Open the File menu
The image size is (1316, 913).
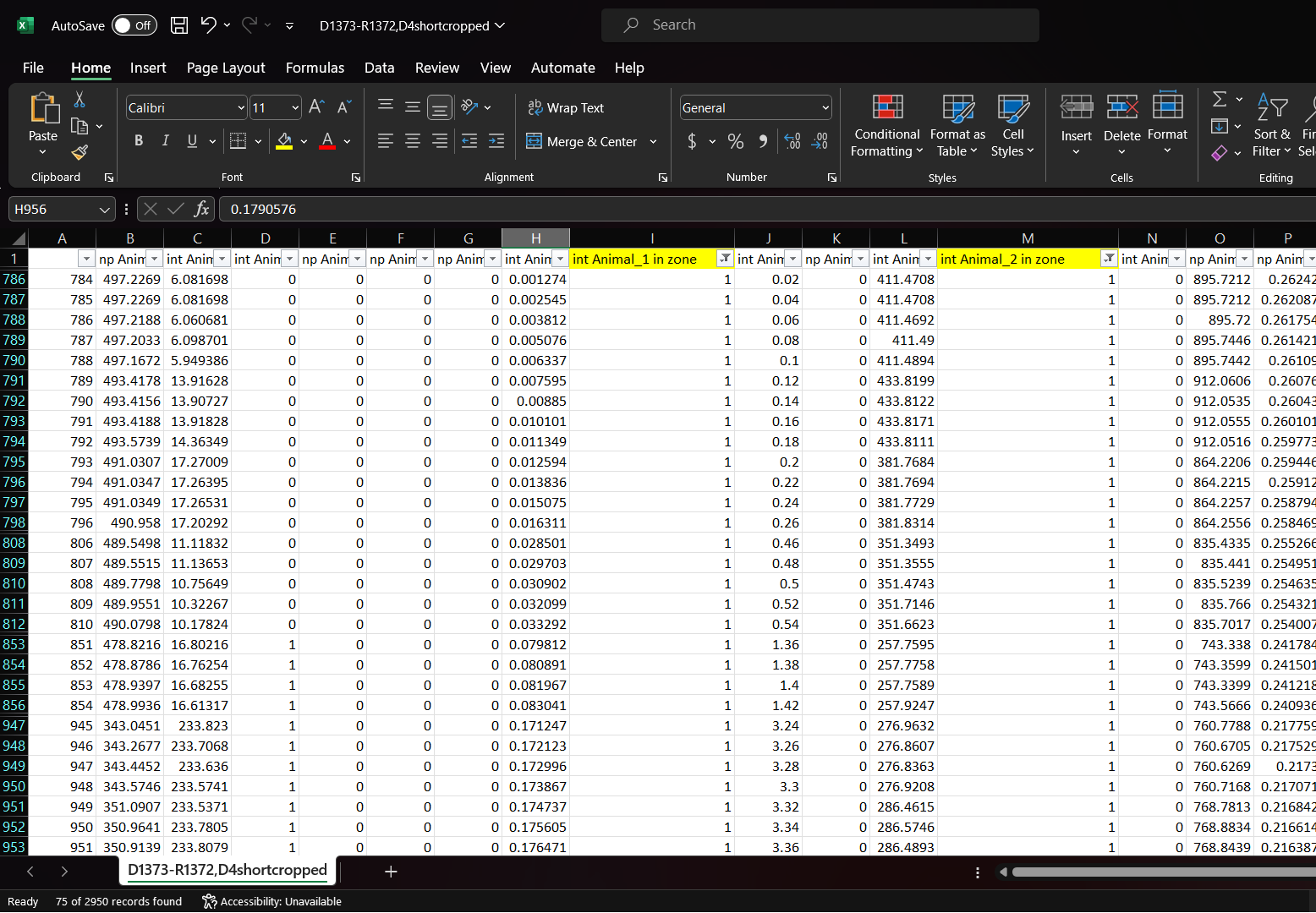point(33,68)
